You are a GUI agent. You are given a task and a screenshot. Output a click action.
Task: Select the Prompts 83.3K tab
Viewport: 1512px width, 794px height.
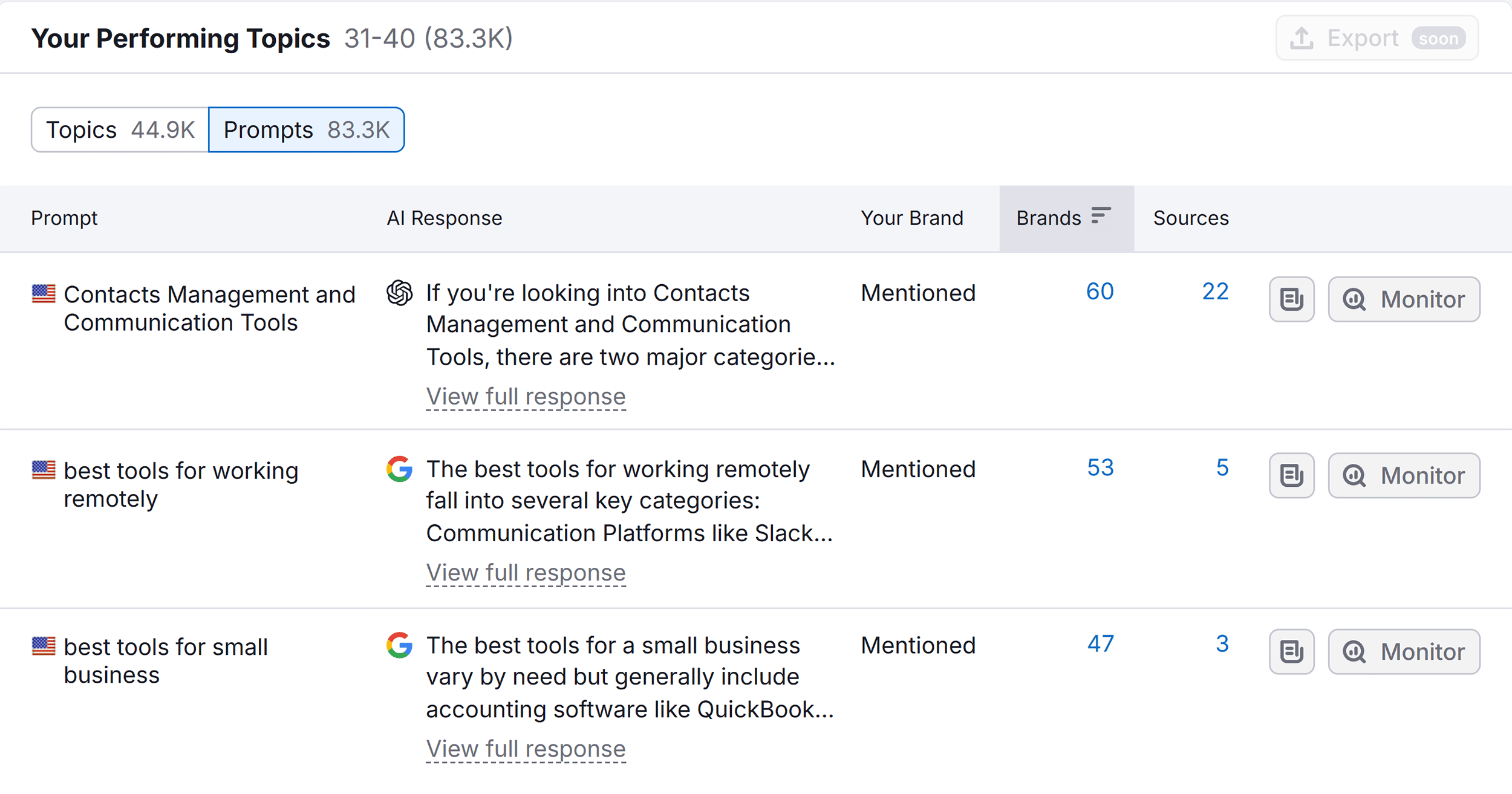click(307, 130)
